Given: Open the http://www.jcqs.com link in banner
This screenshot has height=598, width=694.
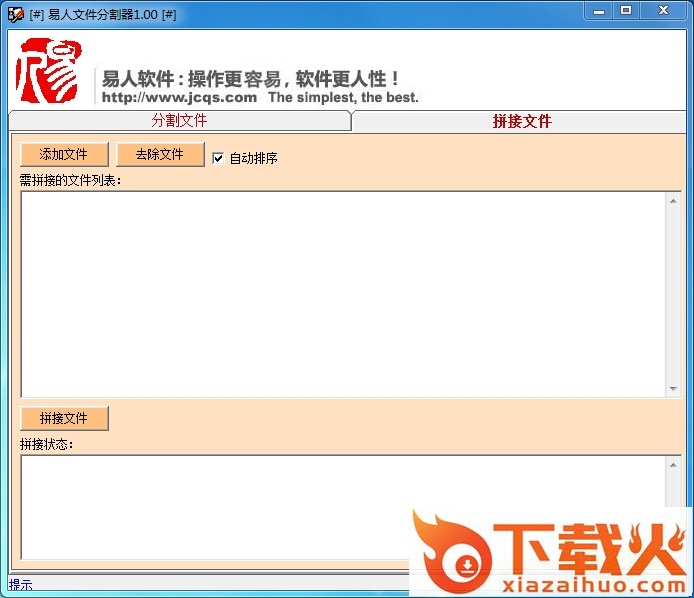Looking at the screenshot, I should coord(179,97).
